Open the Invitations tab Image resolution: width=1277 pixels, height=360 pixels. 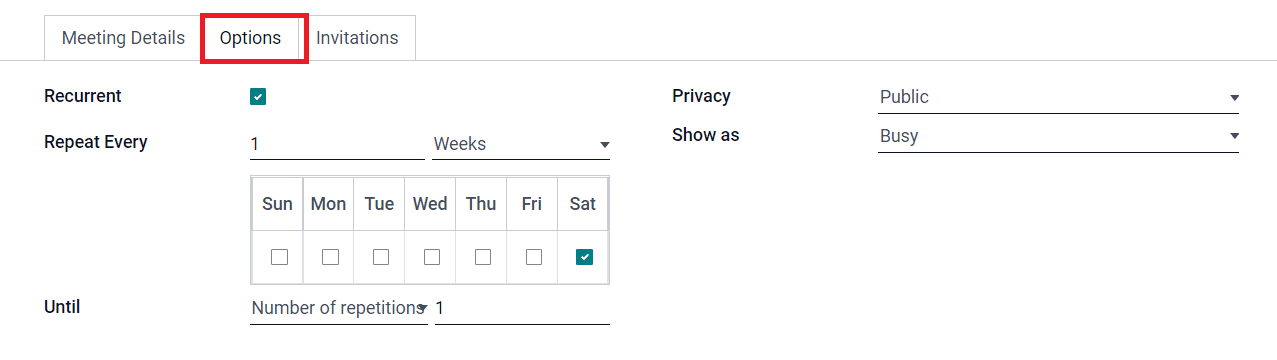357,38
